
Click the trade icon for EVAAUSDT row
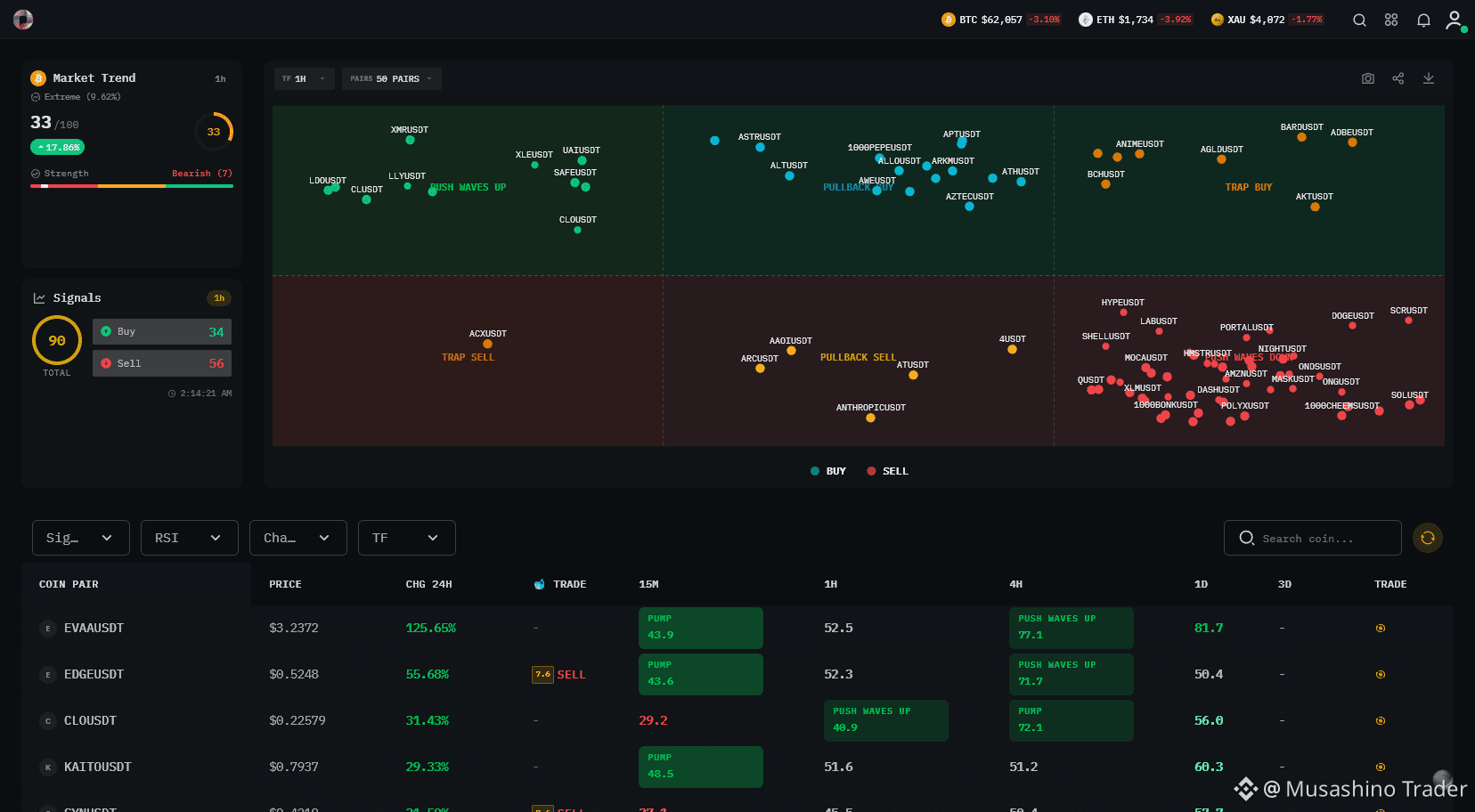point(1381,628)
